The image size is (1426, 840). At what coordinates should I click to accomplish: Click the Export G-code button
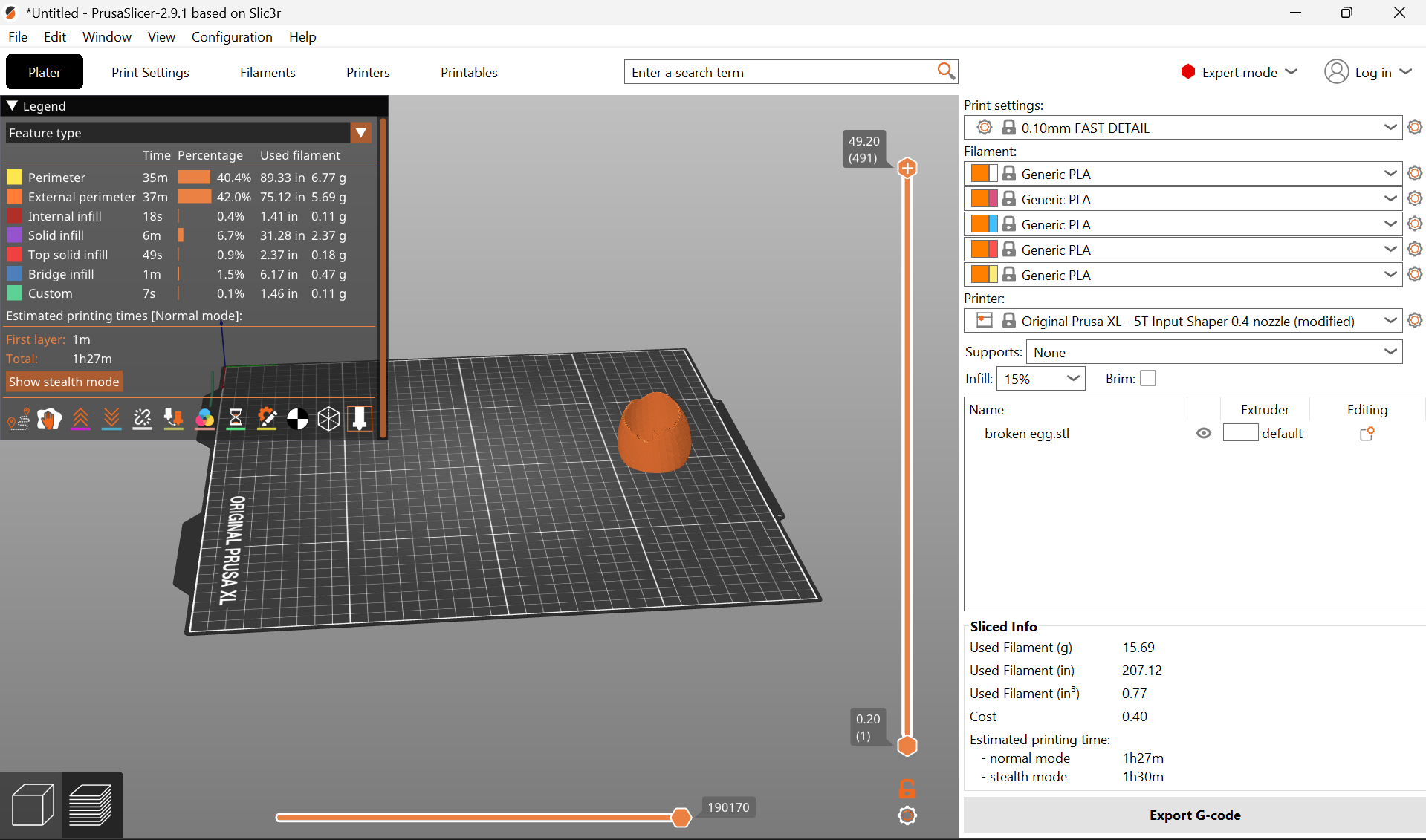coord(1194,815)
